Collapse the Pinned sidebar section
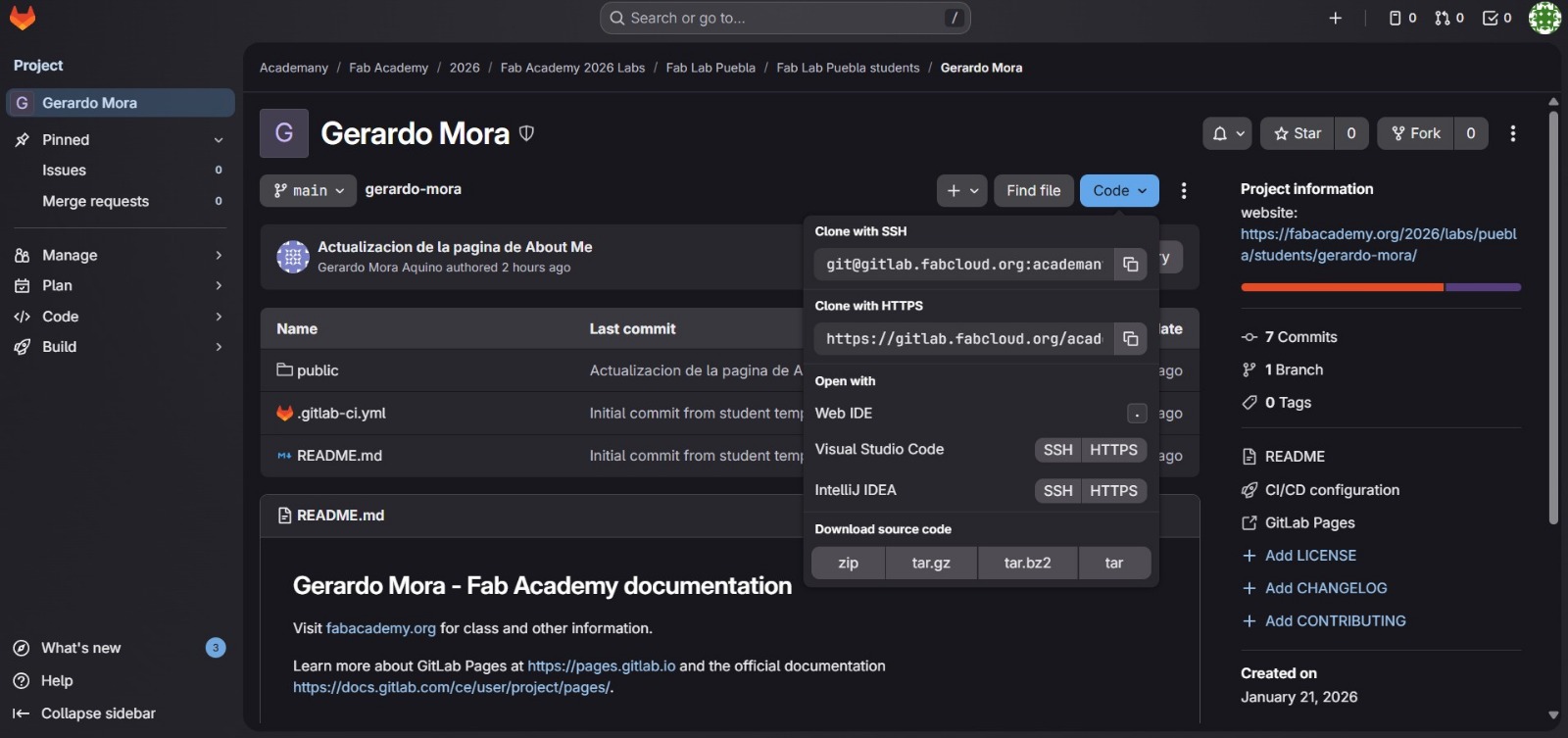The width and height of the screenshot is (1568, 738). (x=218, y=140)
